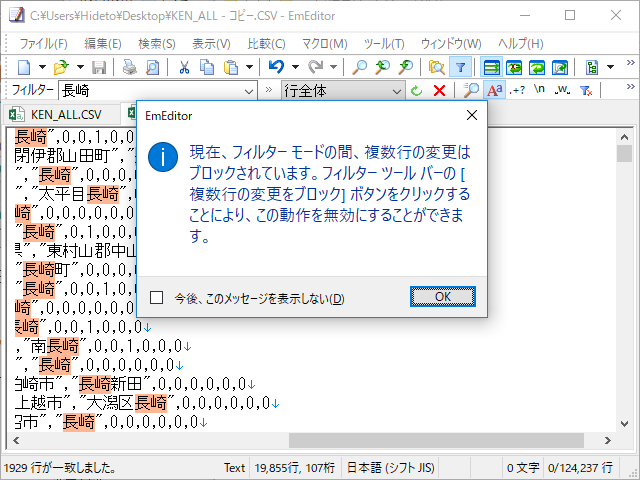Toggle the Match Case Aa button
640x480 pixels.
point(494,90)
